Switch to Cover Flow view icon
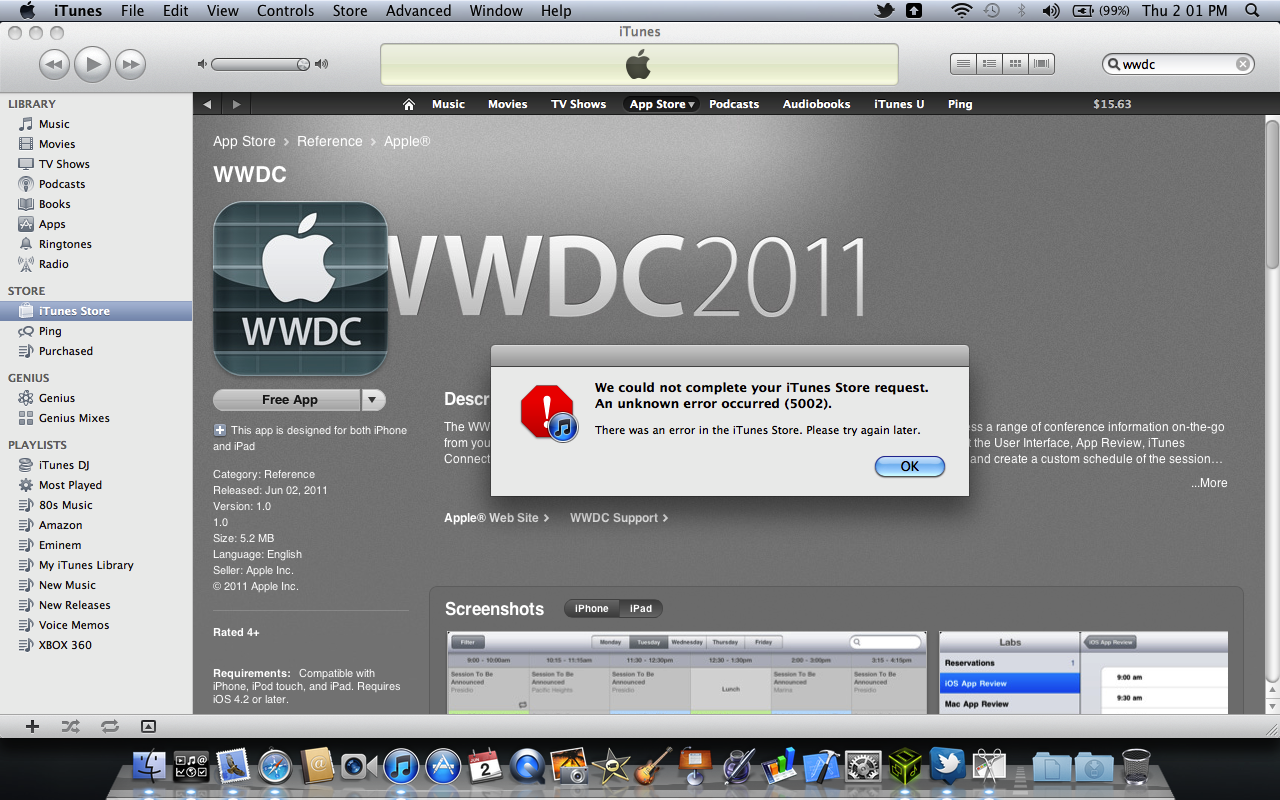 coord(1041,64)
